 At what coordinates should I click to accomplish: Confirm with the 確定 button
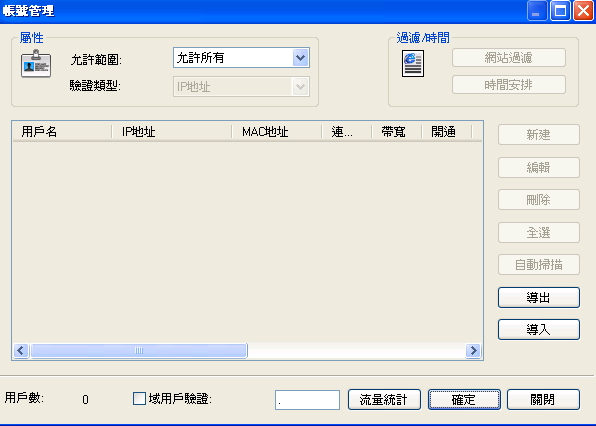pos(464,399)
